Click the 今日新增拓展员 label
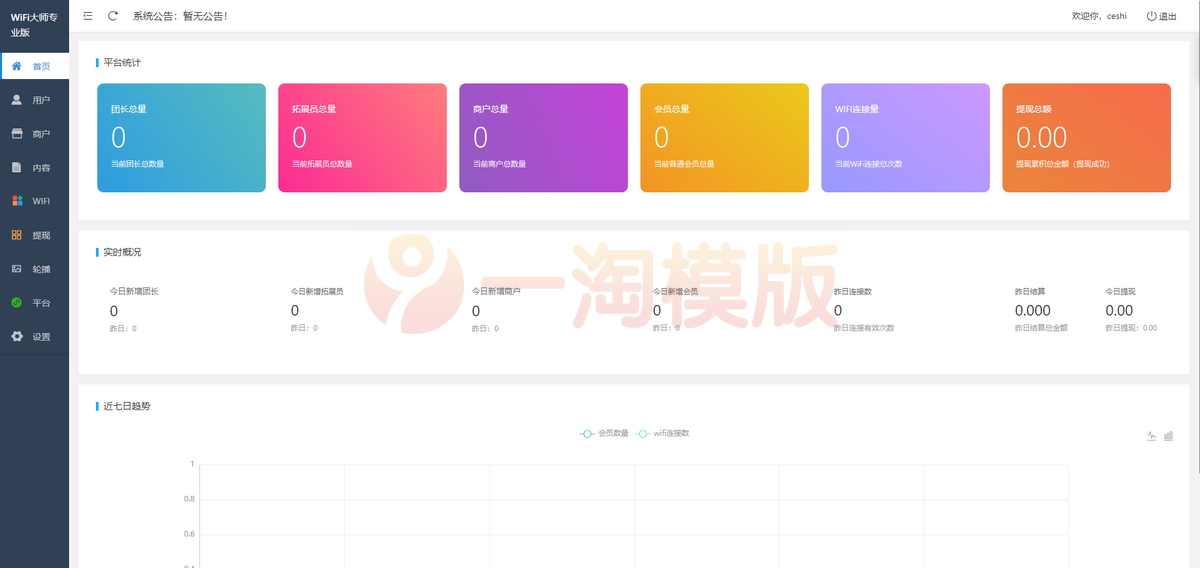1200x568 pixels. pos(317,291)
